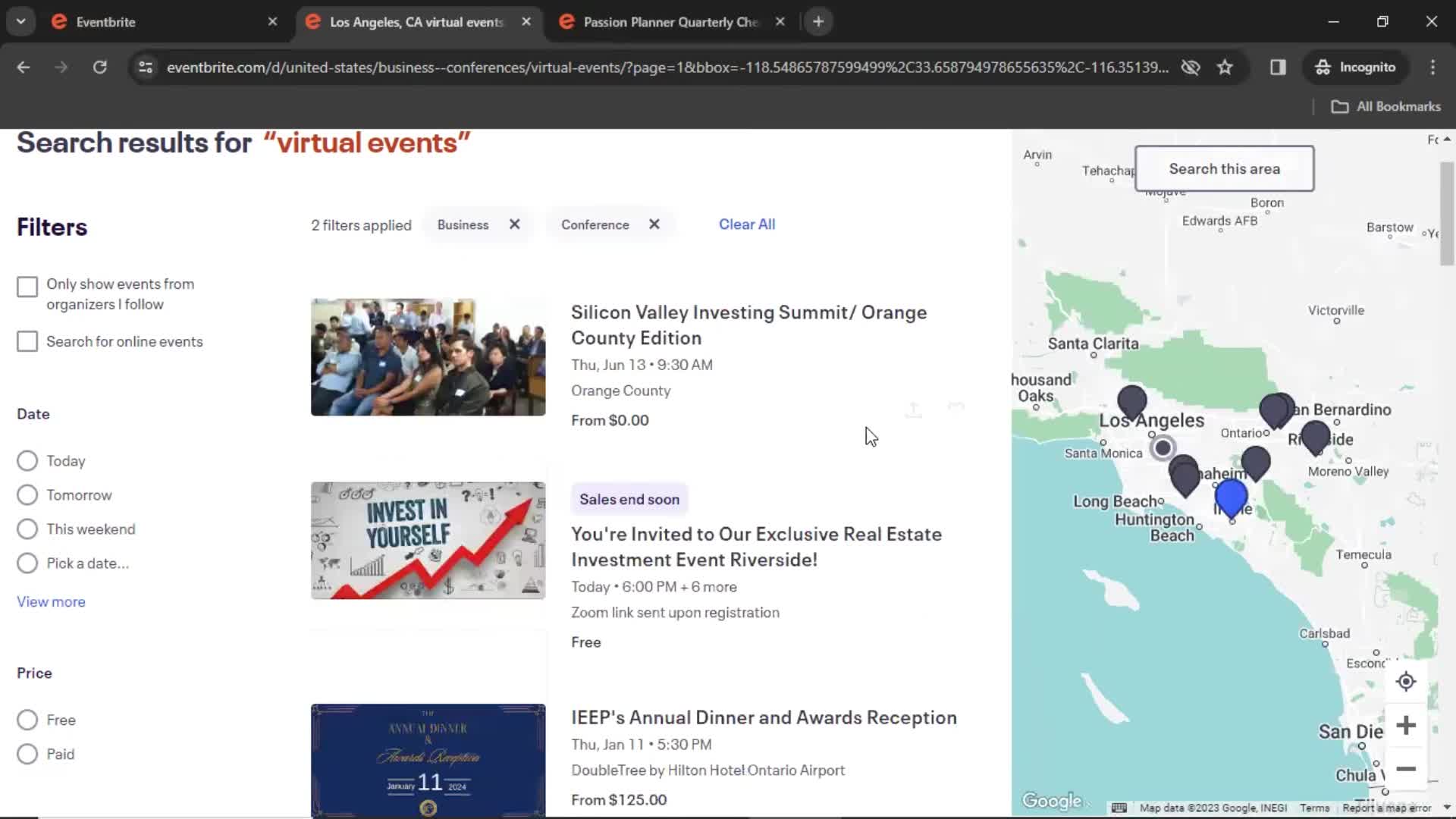Image resolution: width=1456 pixels, height=819 pixels.
Task: Open All Bookmarks folder
Action: pos(1386,107)
